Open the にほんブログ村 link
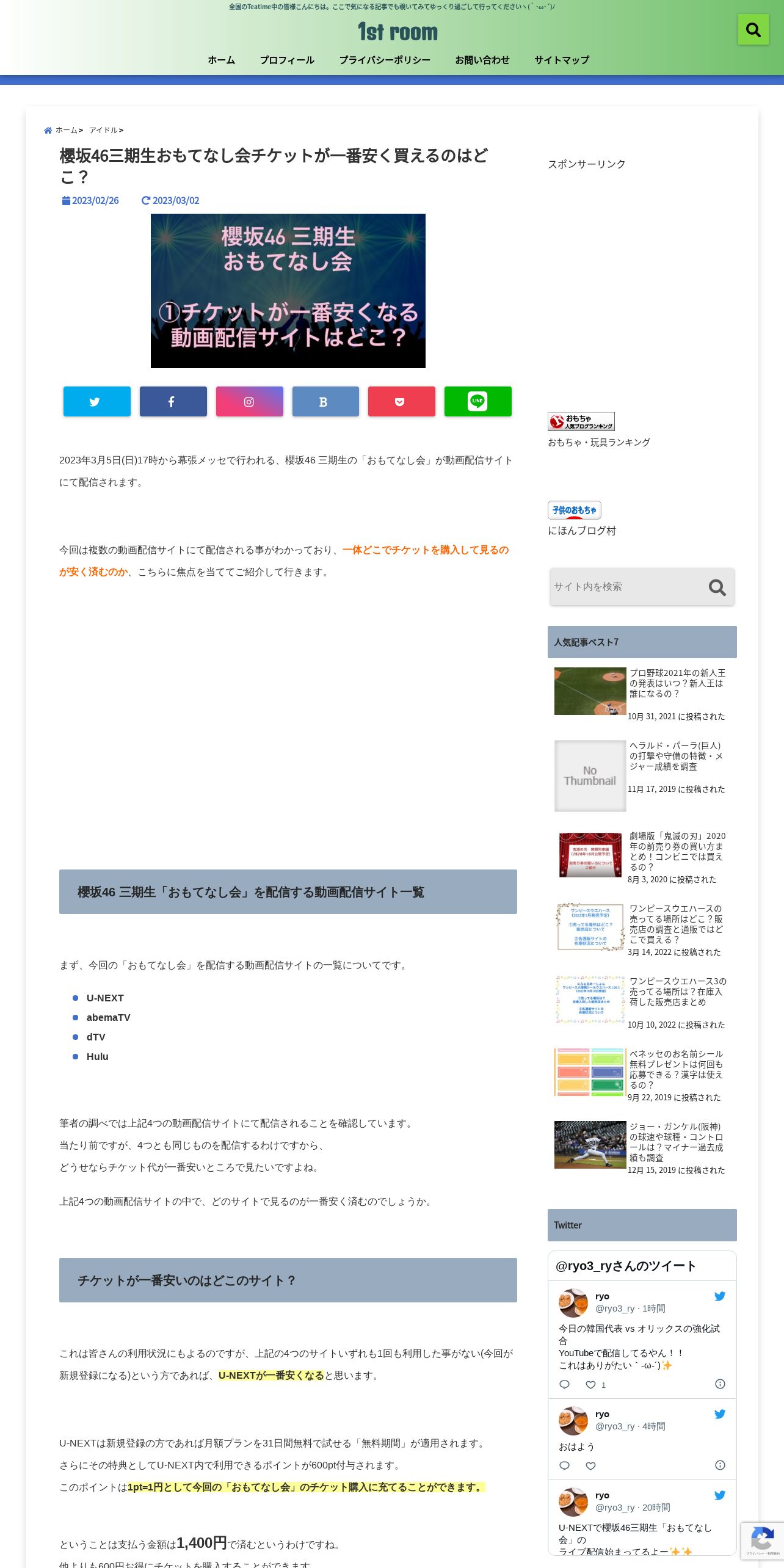The image size is (784, 1568). (x=582, y=531)
